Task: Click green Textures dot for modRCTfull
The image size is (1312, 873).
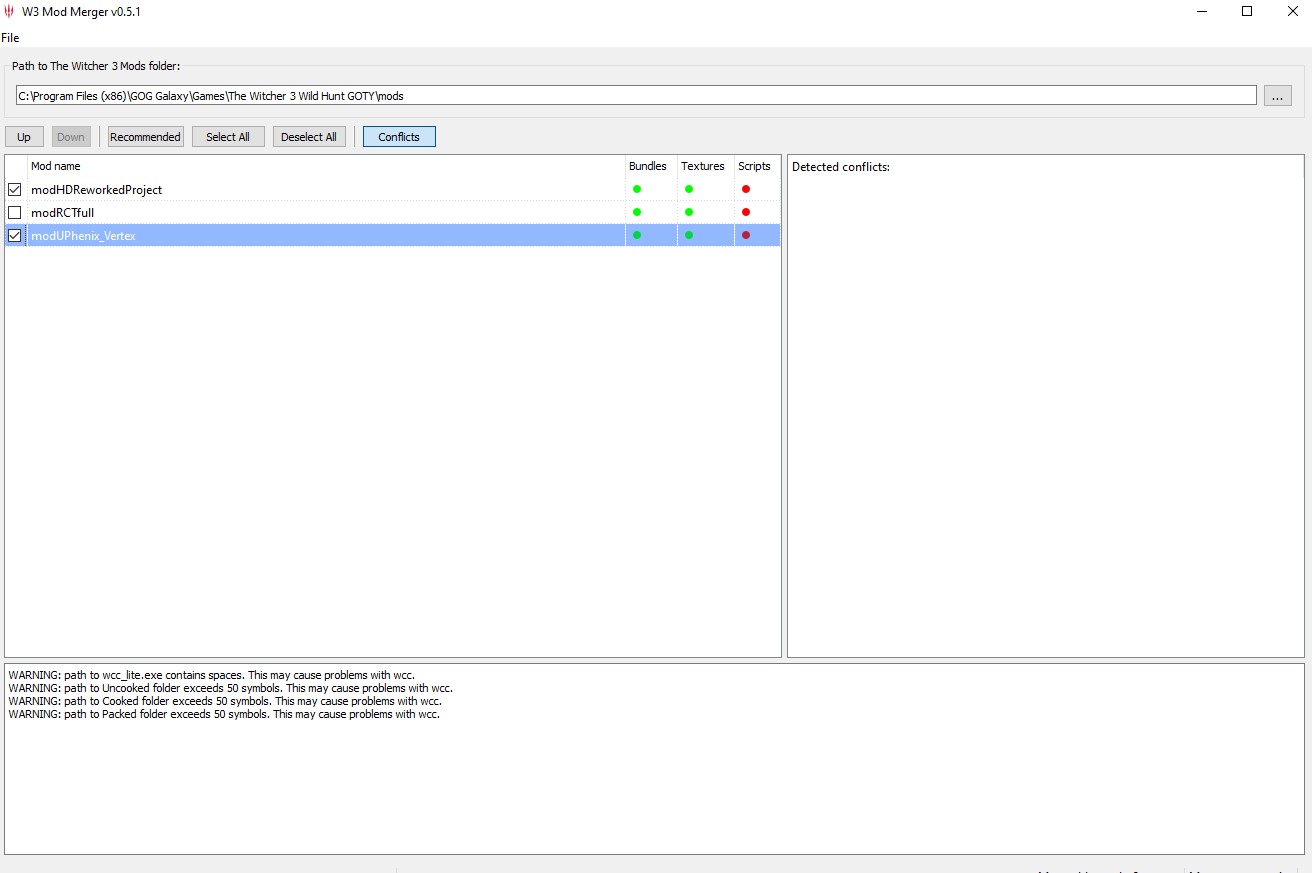Action: point(689,212)
